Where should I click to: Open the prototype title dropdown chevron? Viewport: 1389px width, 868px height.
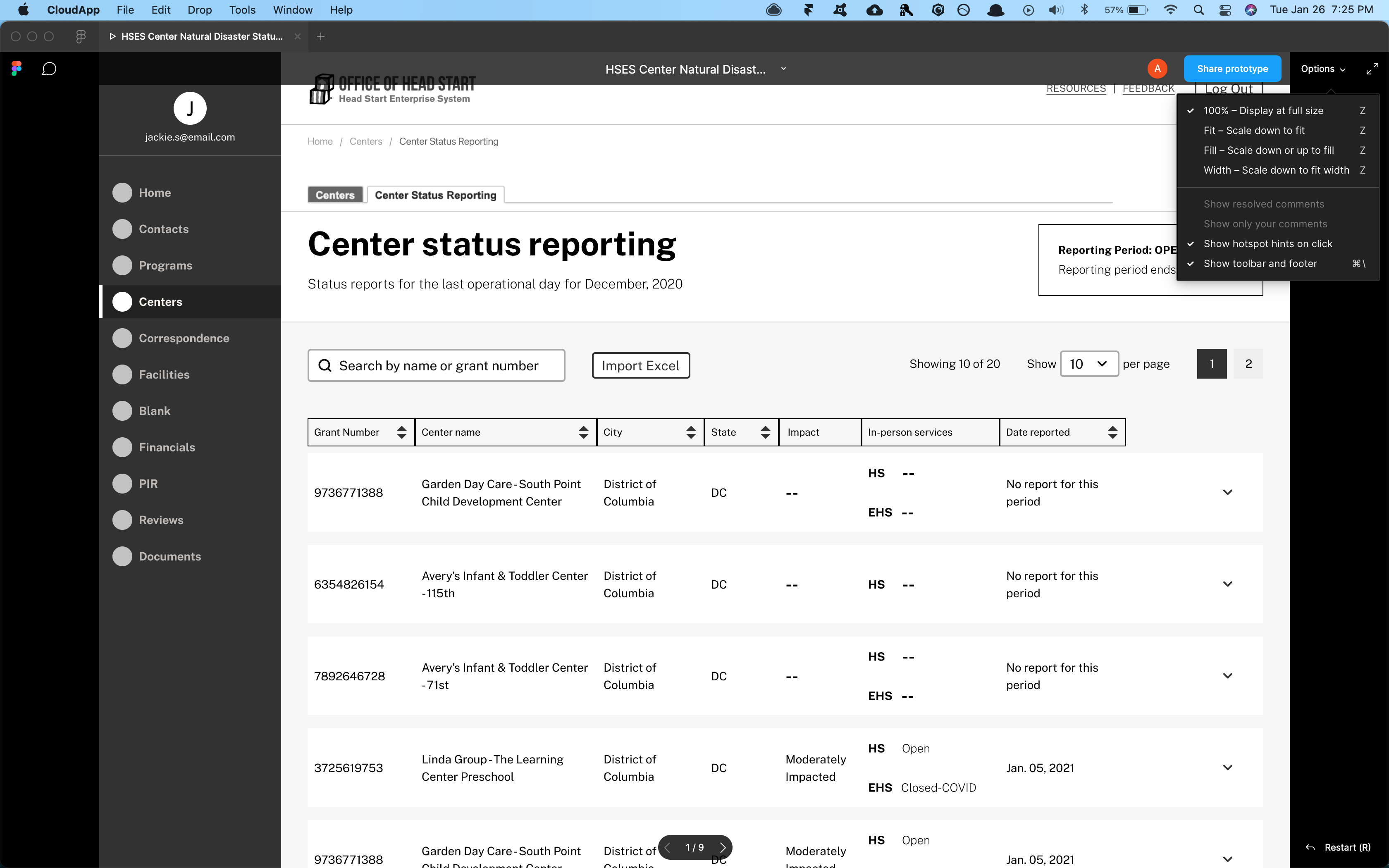tap(783, 69)
